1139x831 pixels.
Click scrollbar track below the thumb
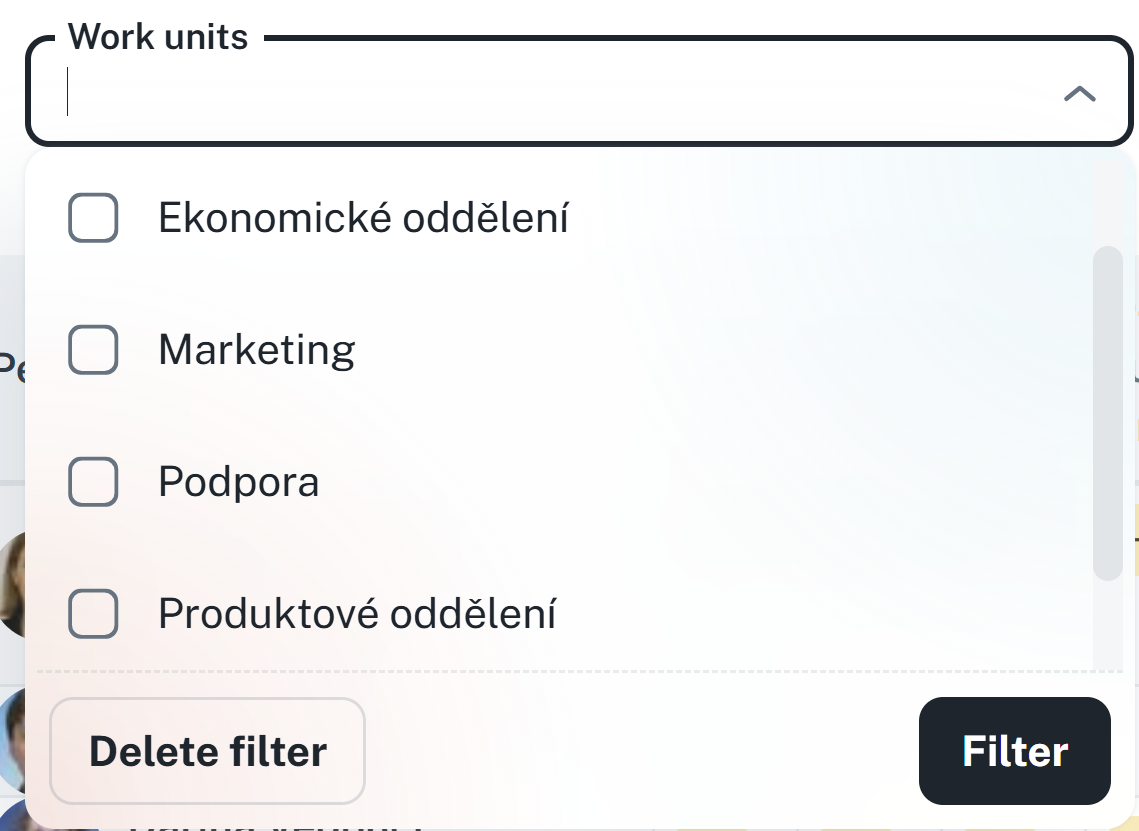click(x=1107, y=625)
